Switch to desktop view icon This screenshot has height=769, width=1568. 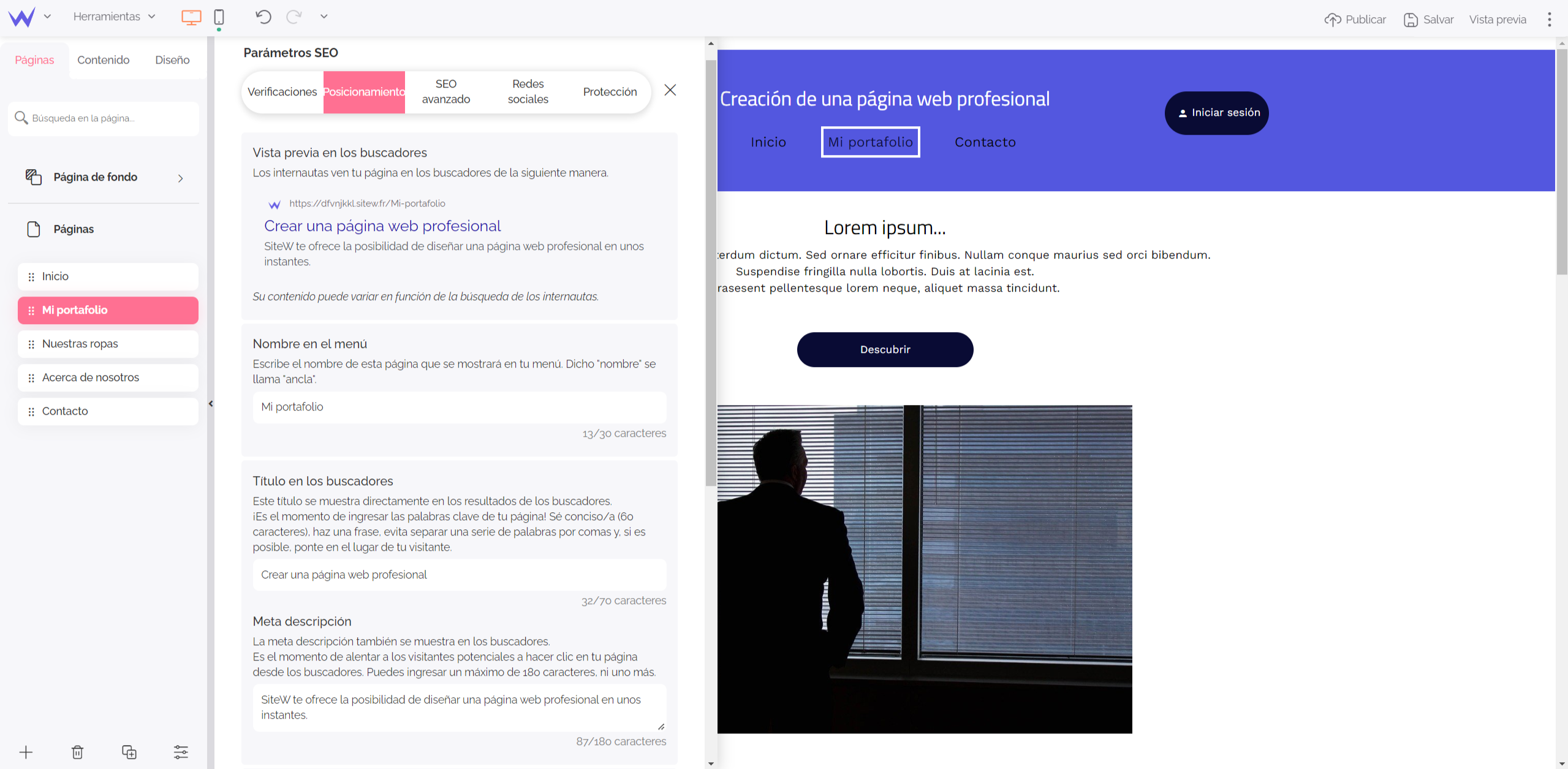point(191,17)
